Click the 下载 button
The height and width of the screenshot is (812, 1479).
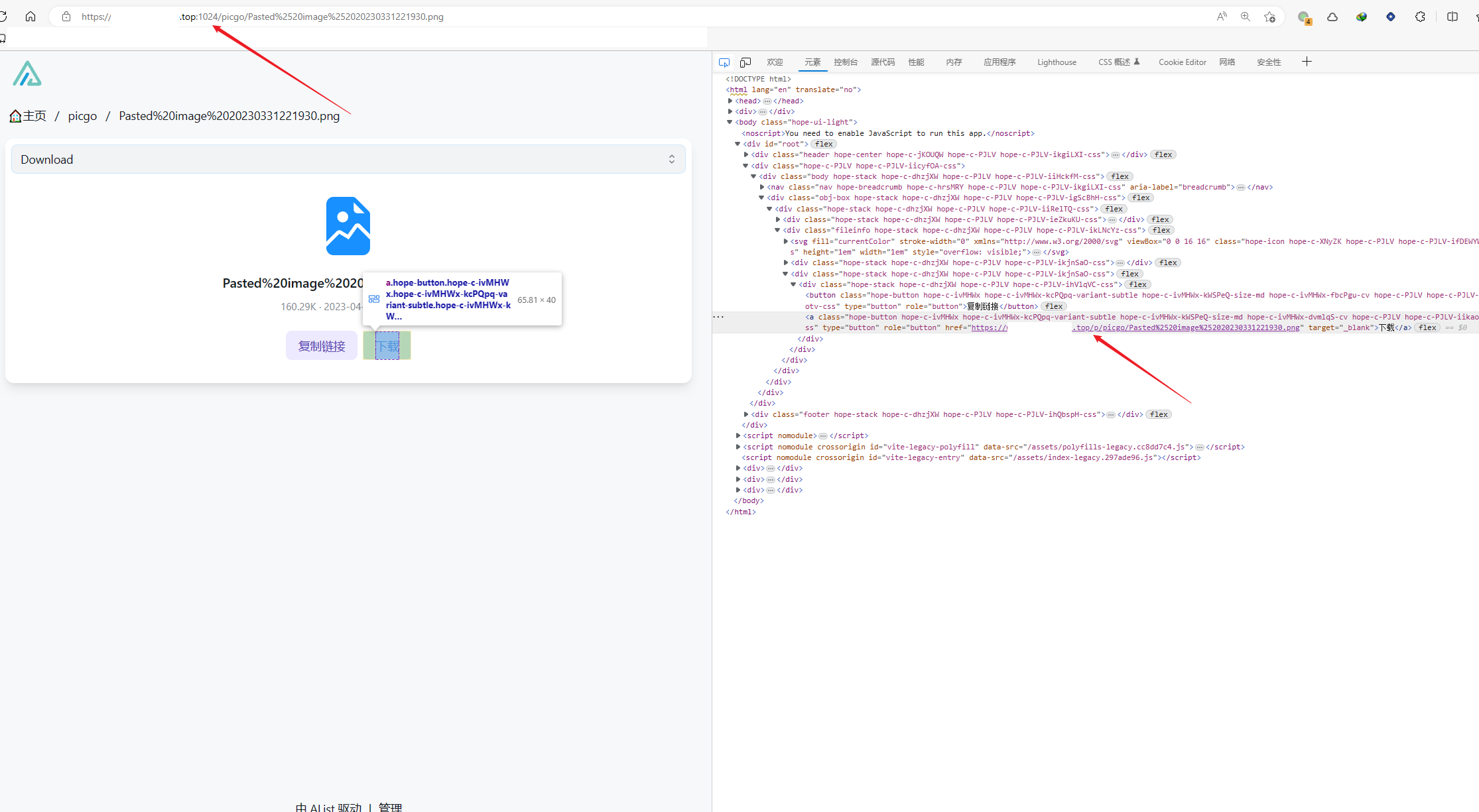click(387, 346)
